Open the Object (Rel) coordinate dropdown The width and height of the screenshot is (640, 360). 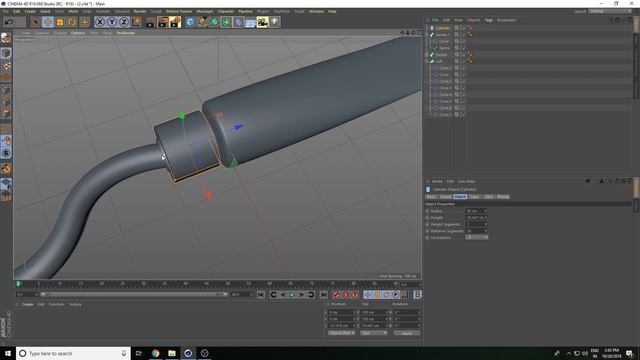click(342, 333)
